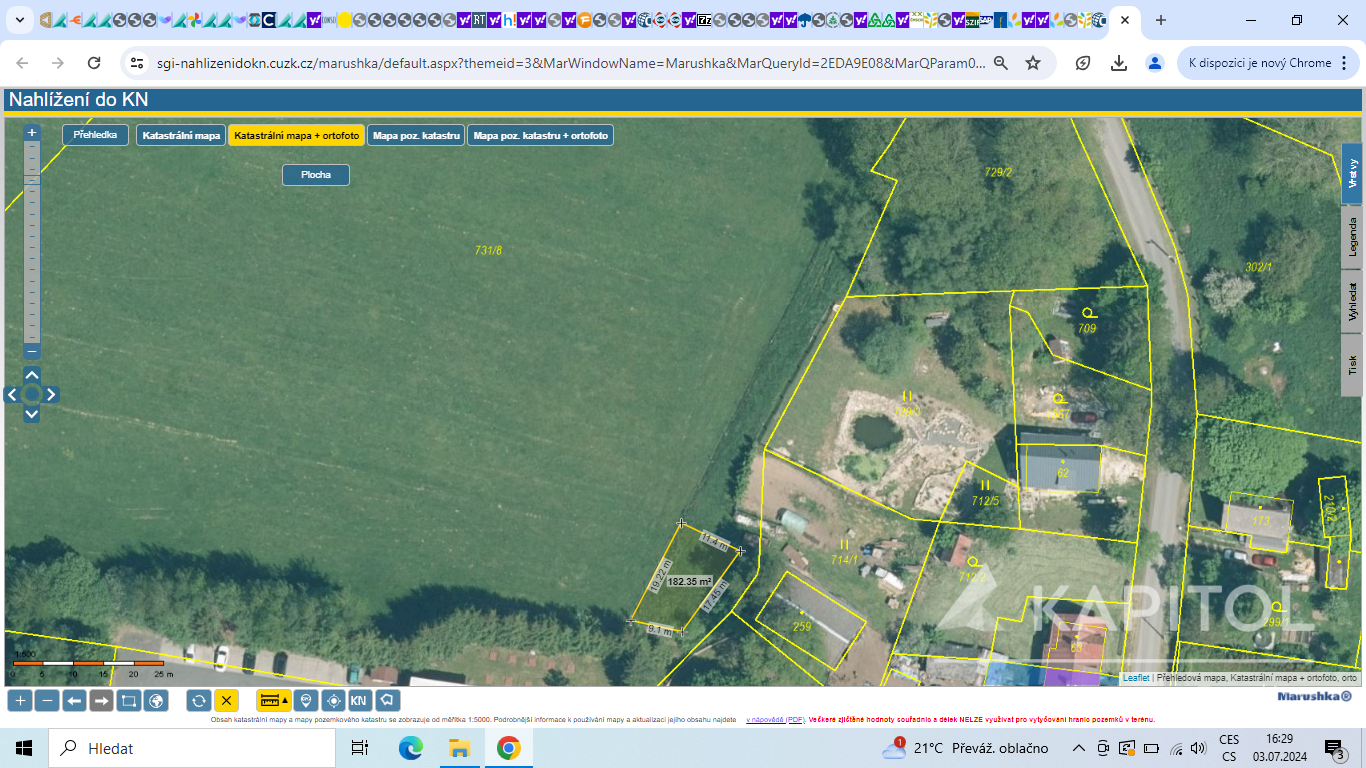Click the locate-position crosshair icon
Viewport: 1366px width, 768px height.
pos(333,701)
